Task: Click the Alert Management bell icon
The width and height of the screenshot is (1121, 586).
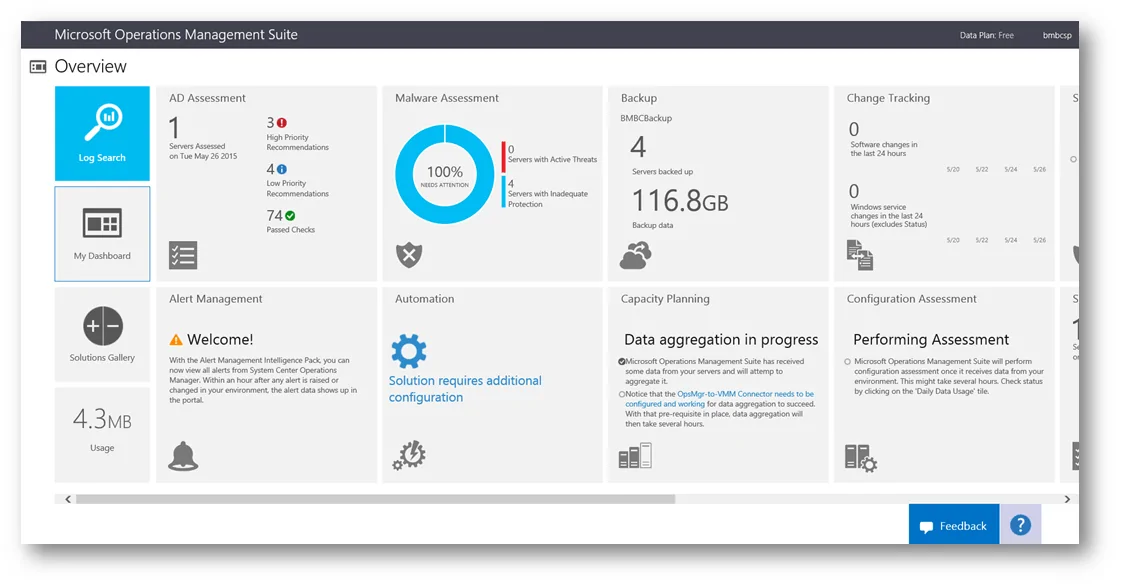Action: [x=183, y=456]
